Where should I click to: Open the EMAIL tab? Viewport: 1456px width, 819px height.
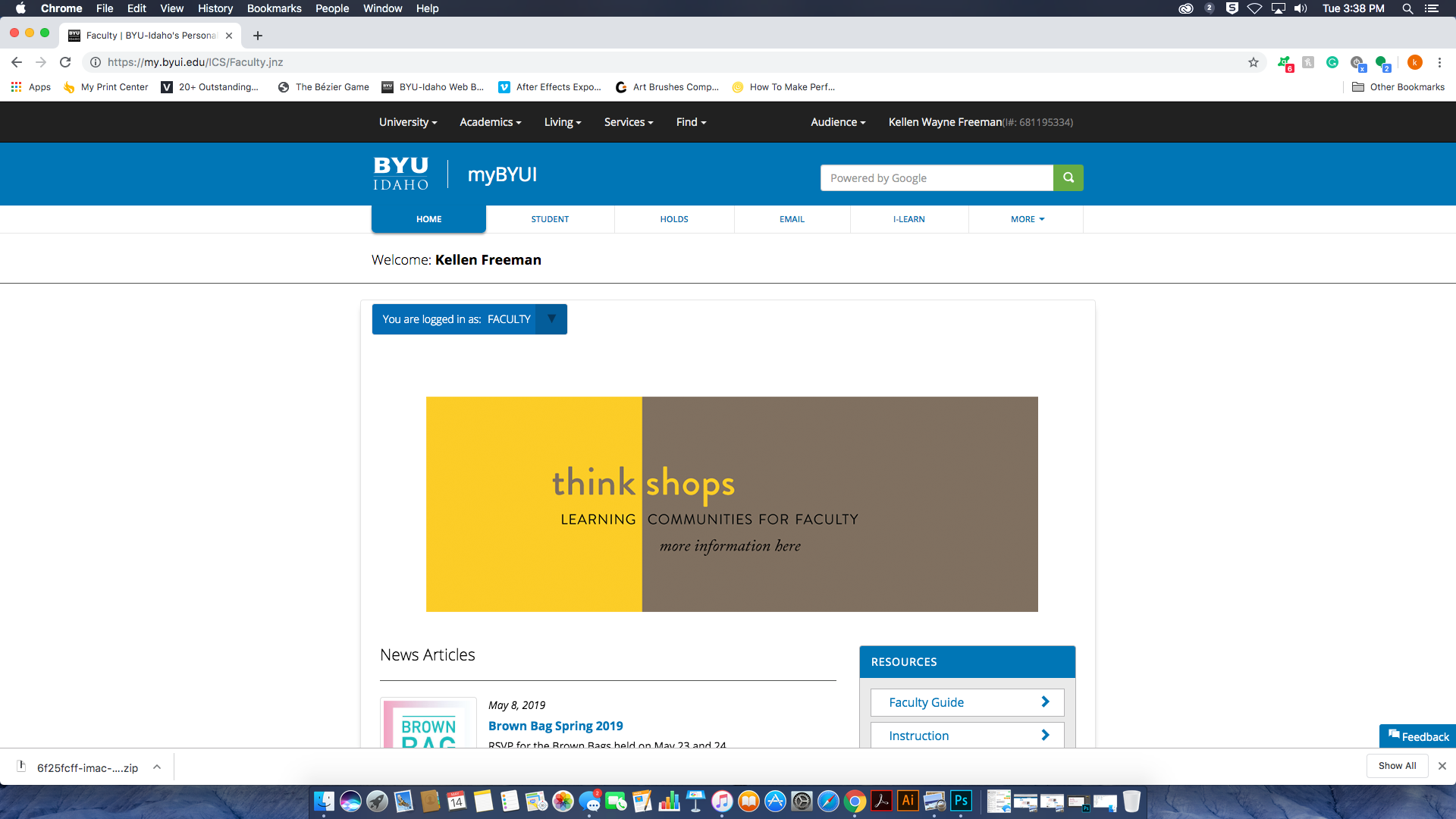[x=792, y=219]
